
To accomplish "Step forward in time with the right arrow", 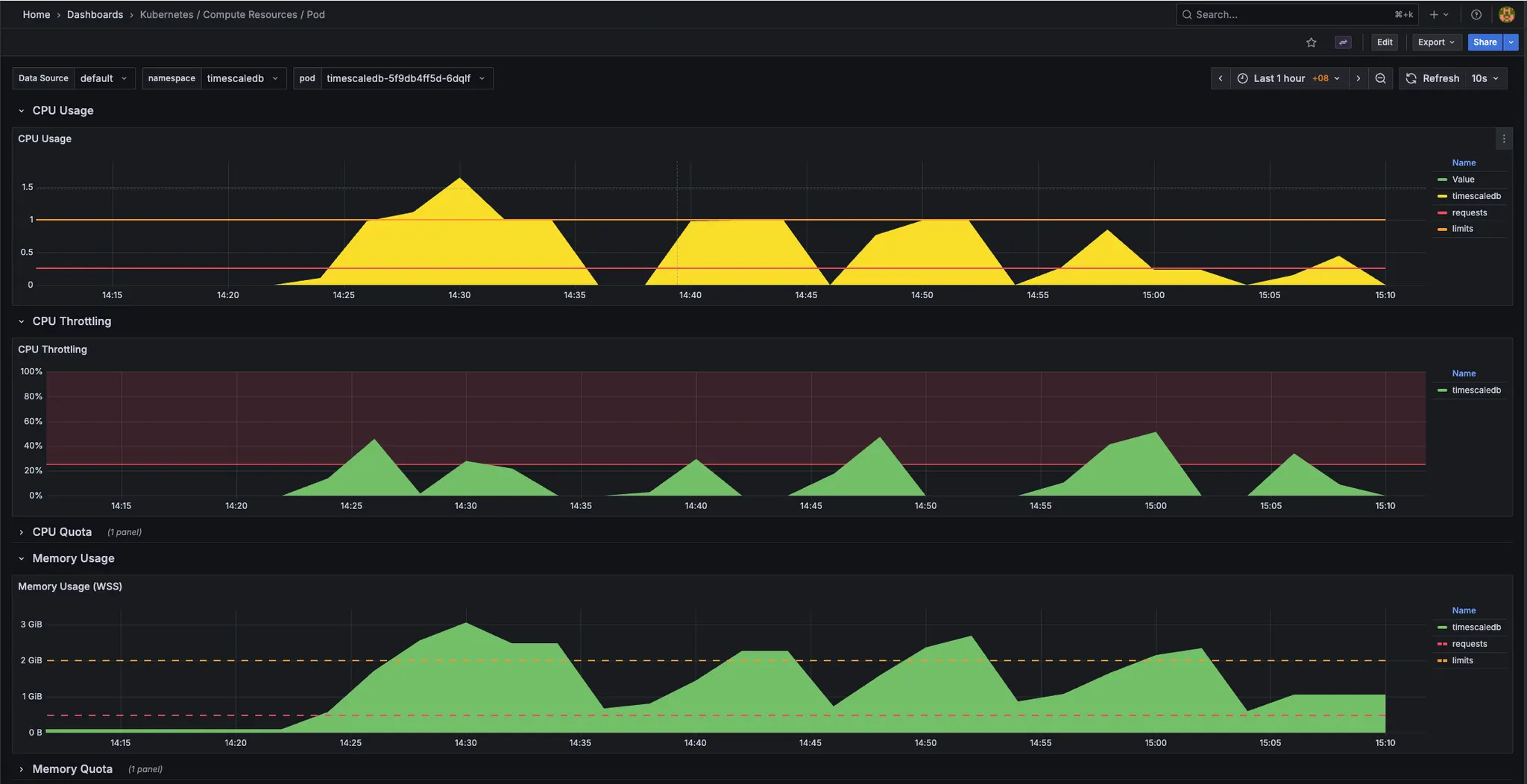I will click(1359, 78).
